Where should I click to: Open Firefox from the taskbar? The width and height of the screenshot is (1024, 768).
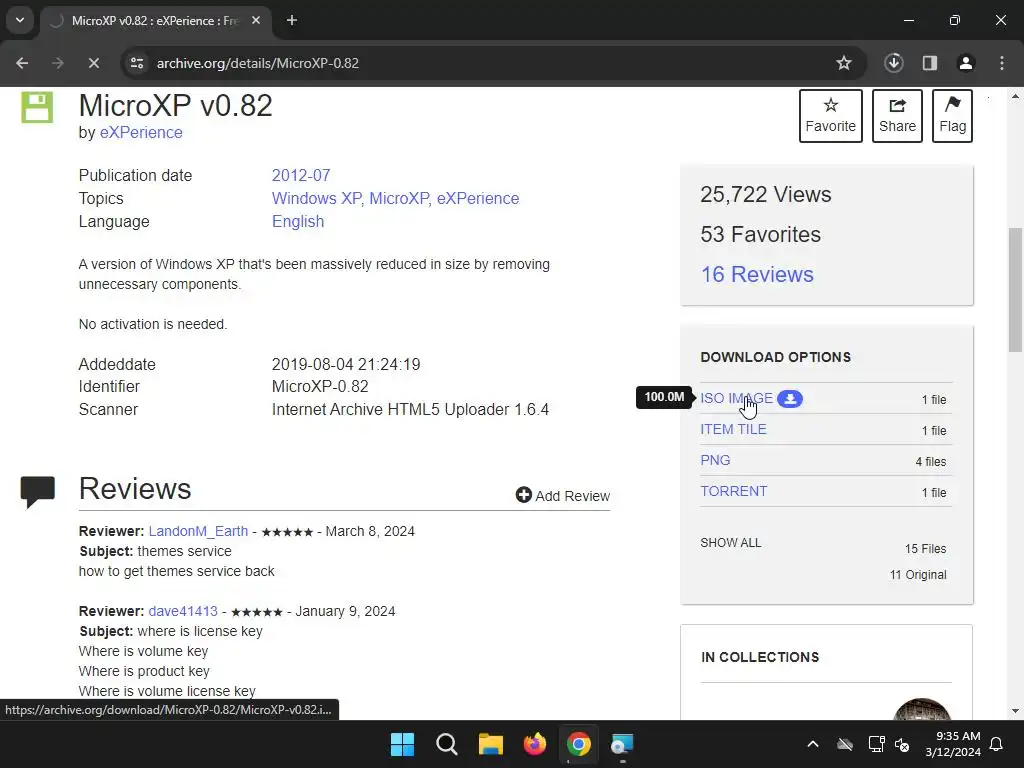[535, 744]
